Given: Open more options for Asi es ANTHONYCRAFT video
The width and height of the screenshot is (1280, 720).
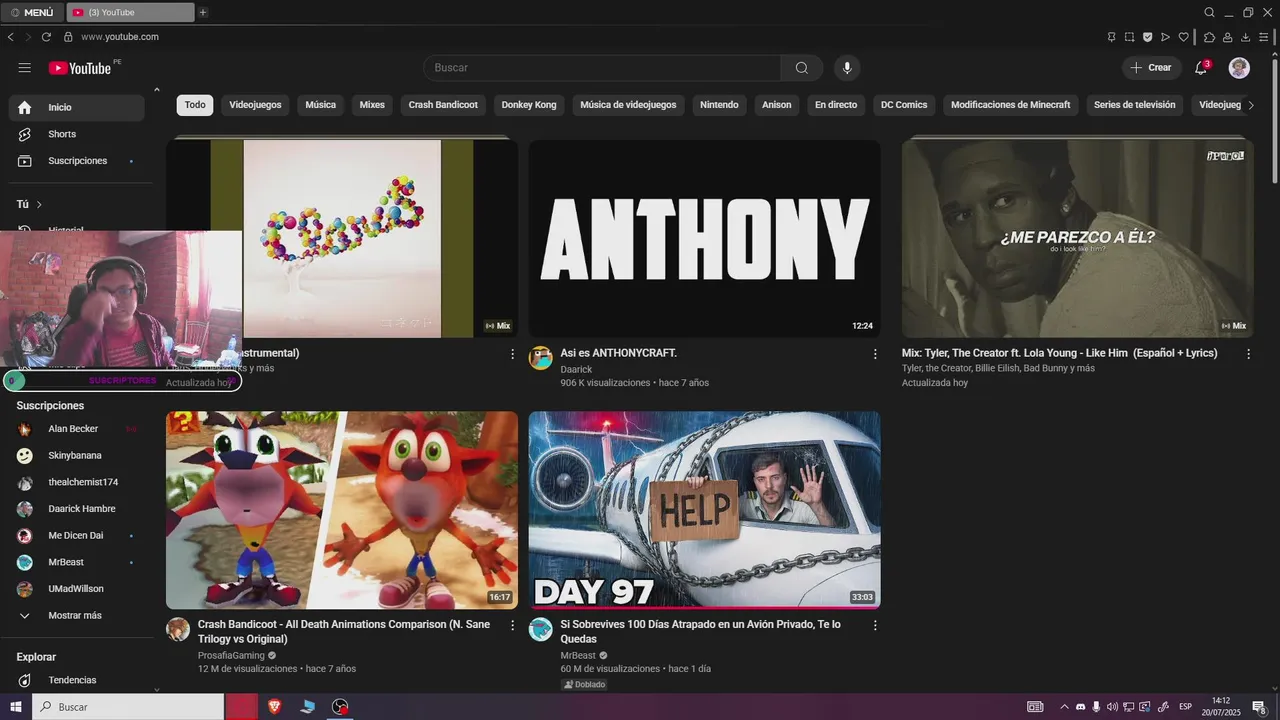Looking at the screenshot, I should coord(875,354).
